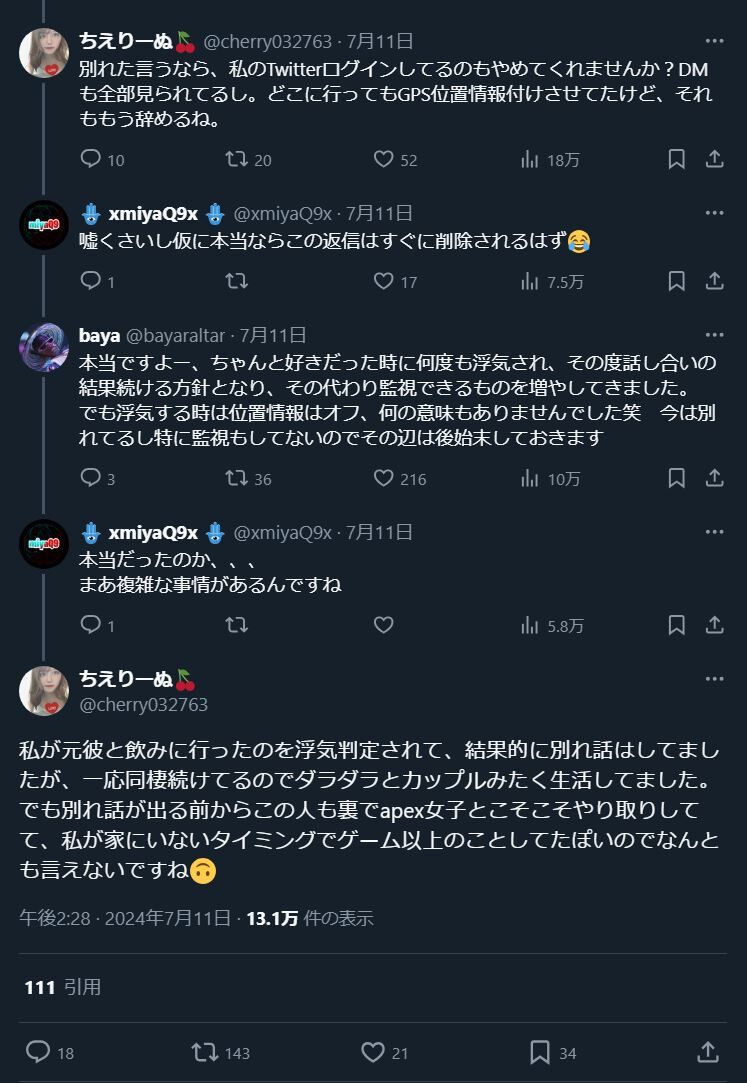Image resolution: width=747 pixels, height=1083 pixels.
Task: Share the main tweet at the bottom
Action: pos(708,1053)
